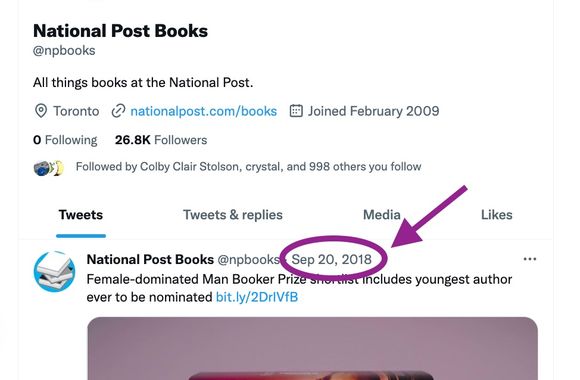
Task: Open the nationalpost.com/books link
Action: tap(203, 111)
